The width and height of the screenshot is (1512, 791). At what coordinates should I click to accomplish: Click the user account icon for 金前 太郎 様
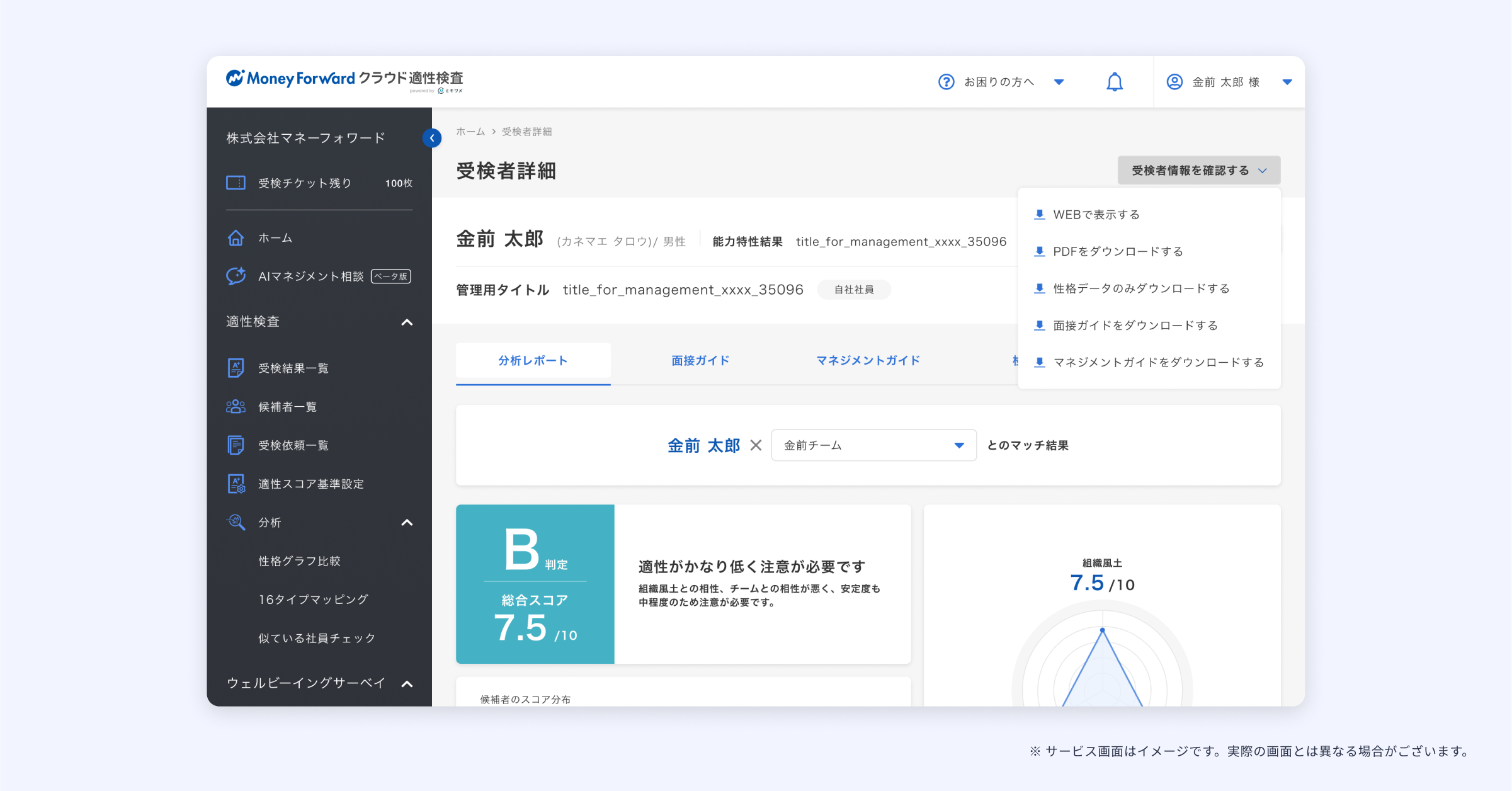1174,81
